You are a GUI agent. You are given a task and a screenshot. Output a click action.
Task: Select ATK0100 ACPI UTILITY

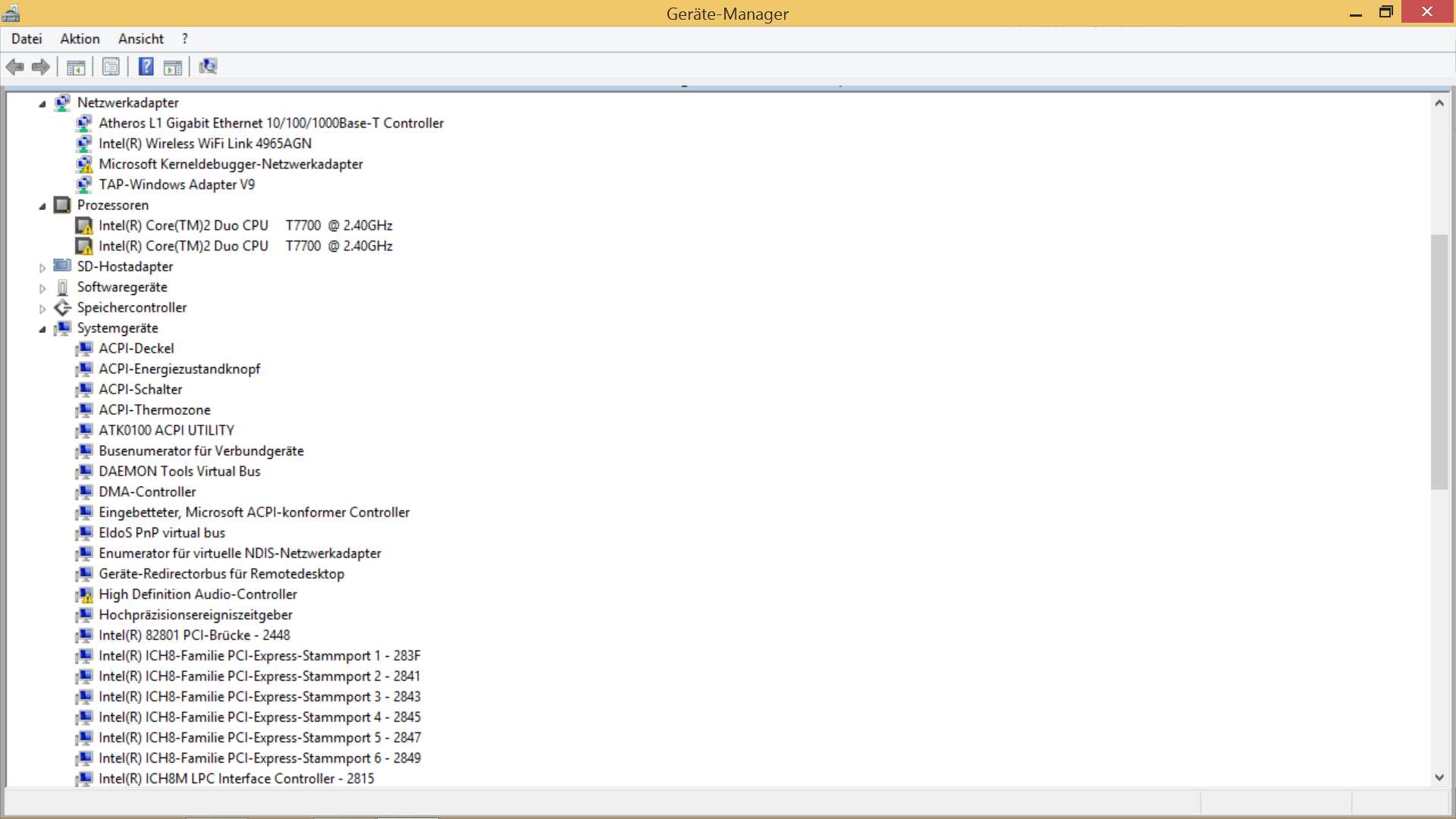(166, 430)
